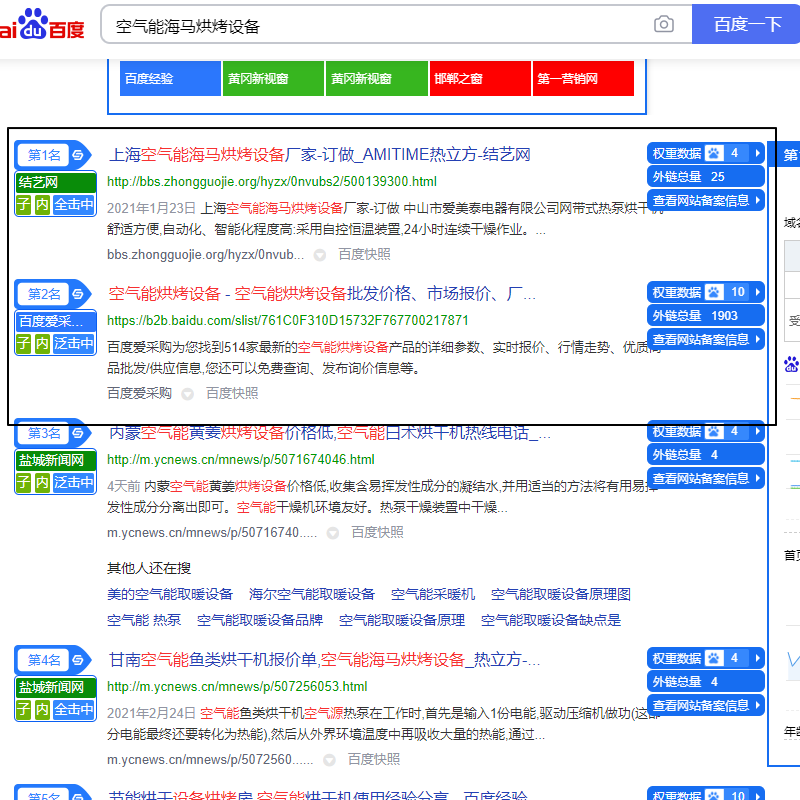
Task: Open result 空气能烘烤设备批发价格 title
Action: 322,293
